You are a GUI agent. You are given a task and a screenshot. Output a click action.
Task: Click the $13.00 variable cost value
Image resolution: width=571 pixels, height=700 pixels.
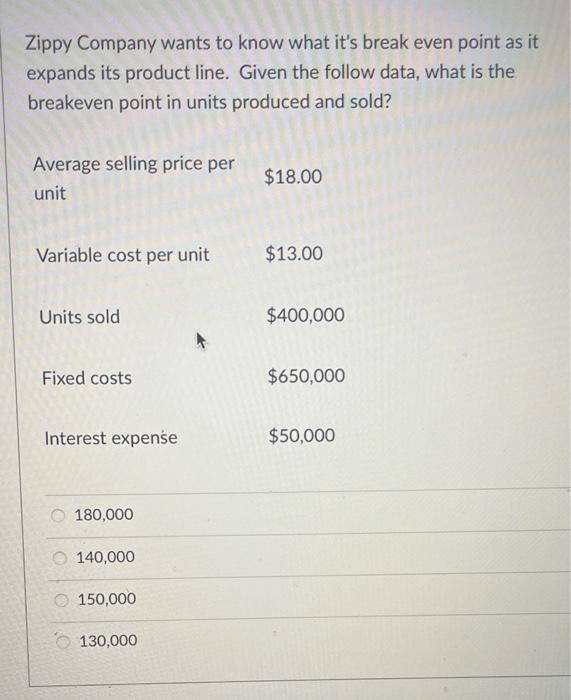point(294,254)
